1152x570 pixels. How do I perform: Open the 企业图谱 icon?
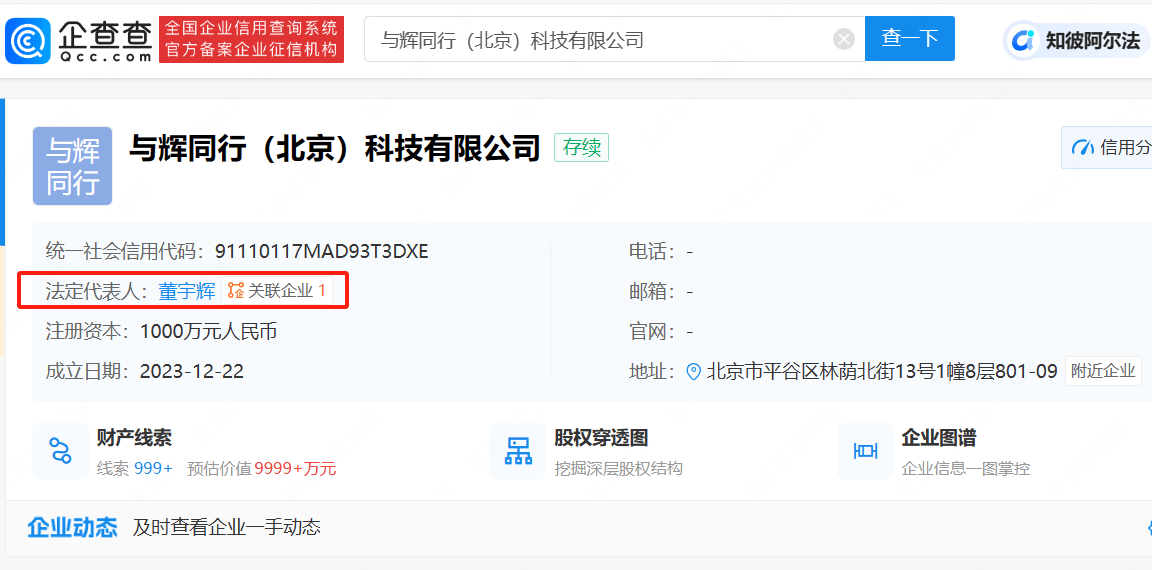point(865,451)
